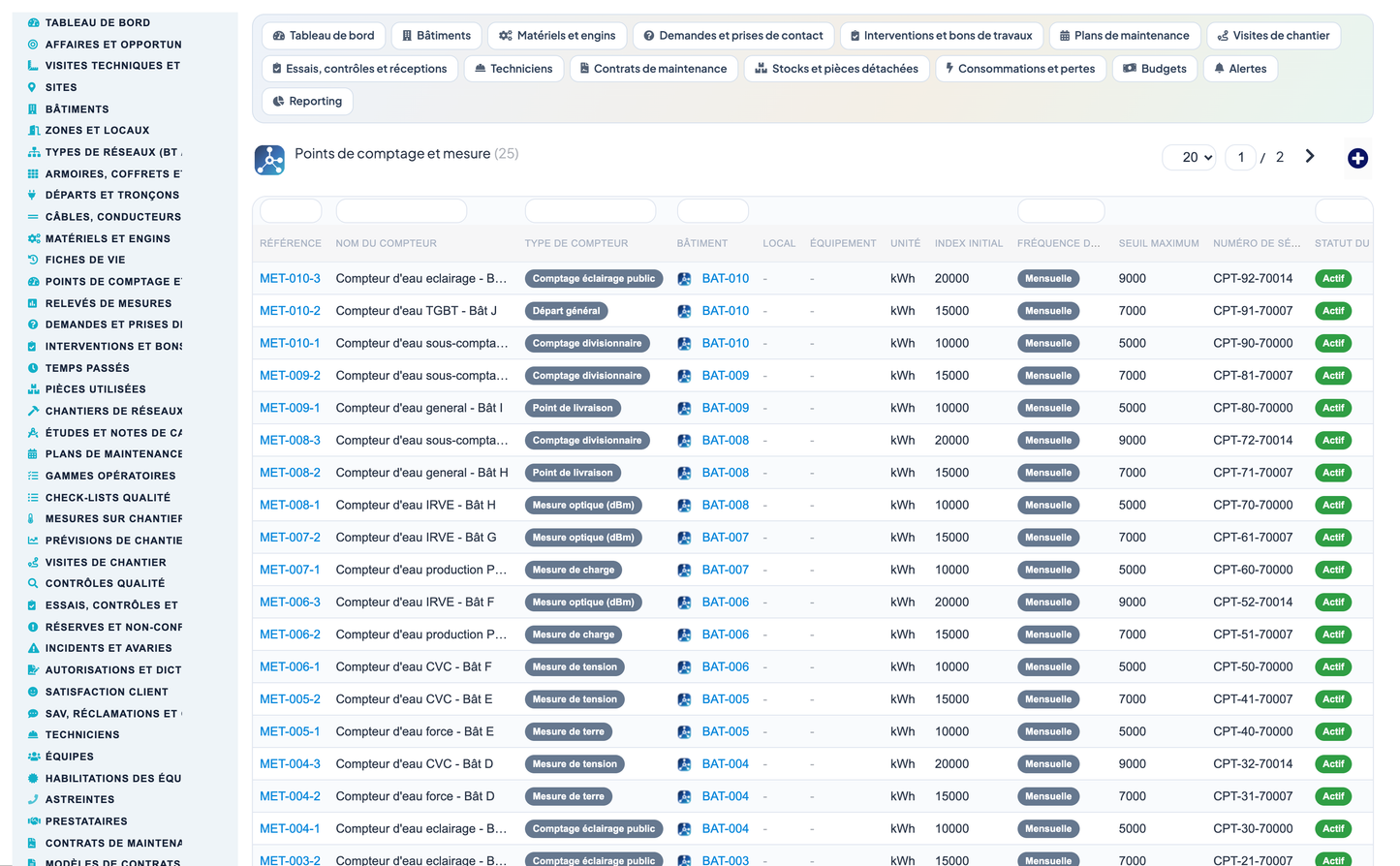Screen dimensions: 1400x866
Task: Select Relevés de mesures in the sidebar
Action: point(109,303)
